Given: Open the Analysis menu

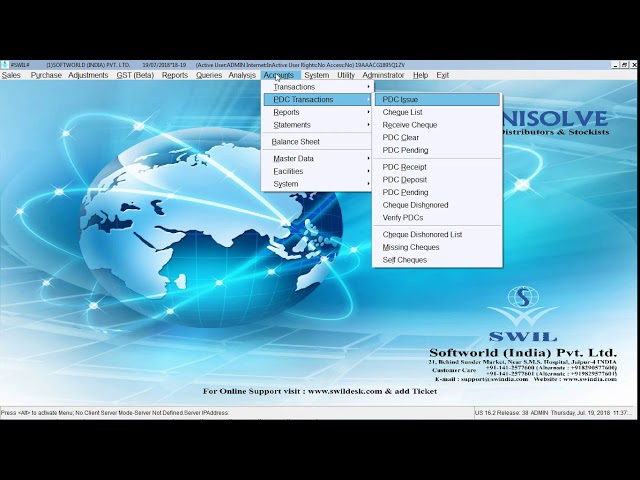Looking at the screenshot, I should click(x=242, y=75).
